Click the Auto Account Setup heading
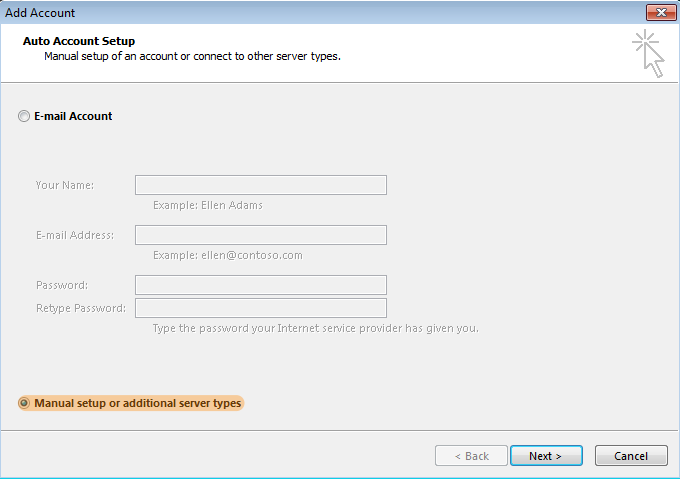Viewport: 680px width, 479px height. (79, 41)
